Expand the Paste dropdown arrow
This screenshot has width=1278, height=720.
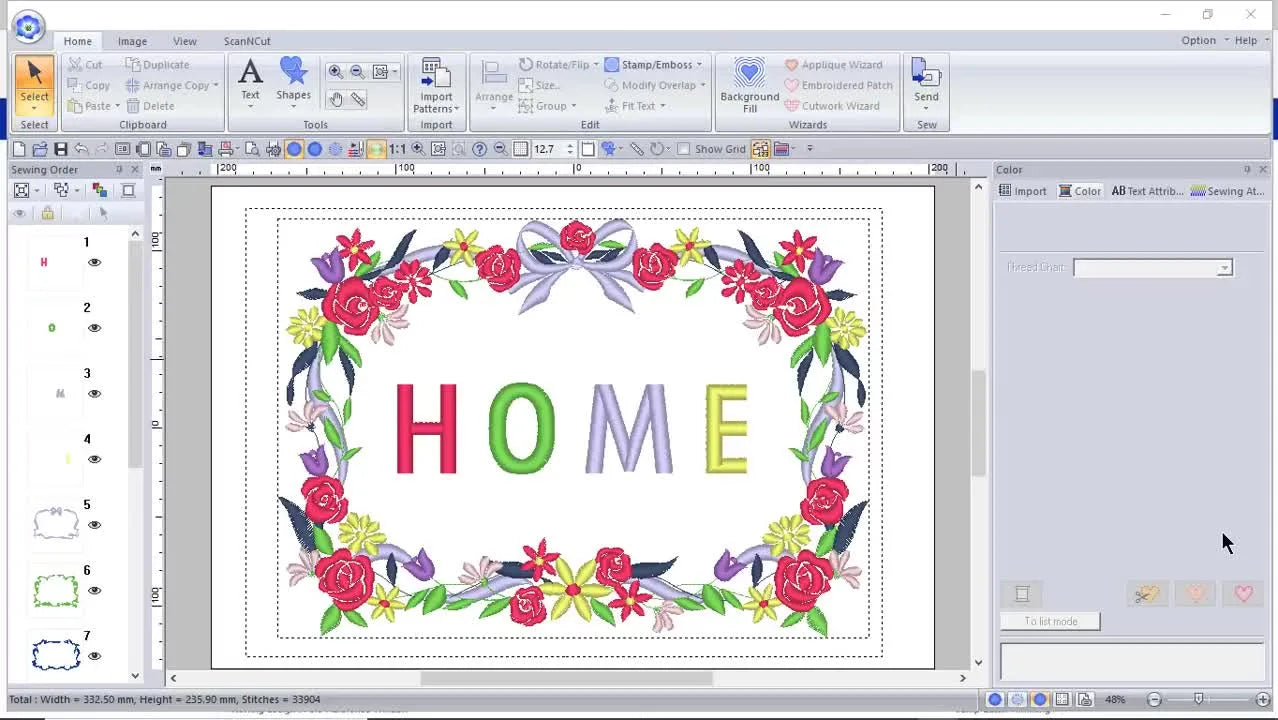pos(117,106)
